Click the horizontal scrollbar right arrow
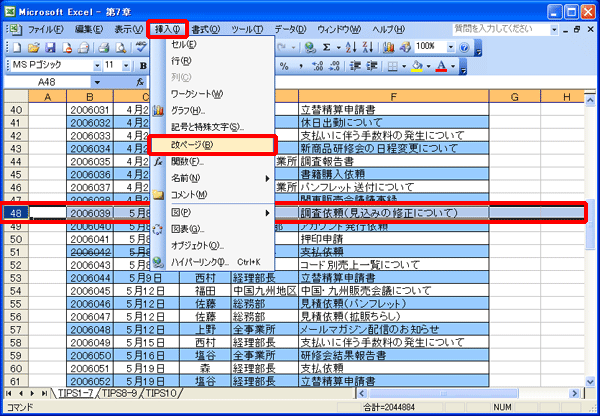The image size is (600, 416). pyautogui.click(x=574, y=393)
